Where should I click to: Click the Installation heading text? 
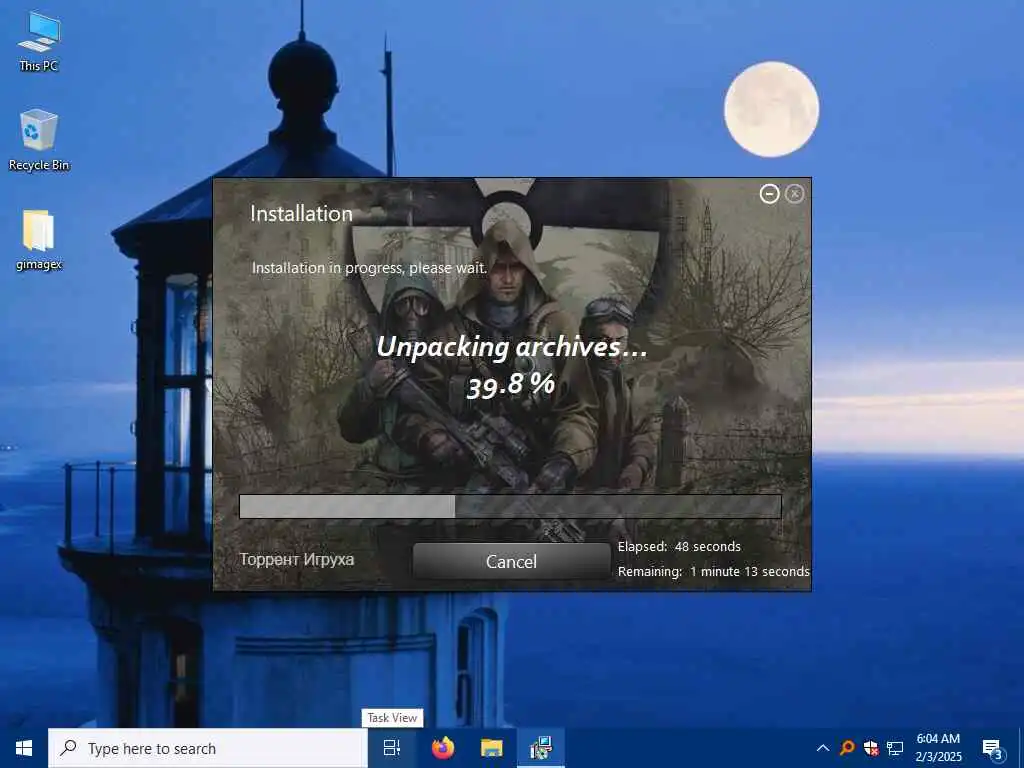[302, 214]
